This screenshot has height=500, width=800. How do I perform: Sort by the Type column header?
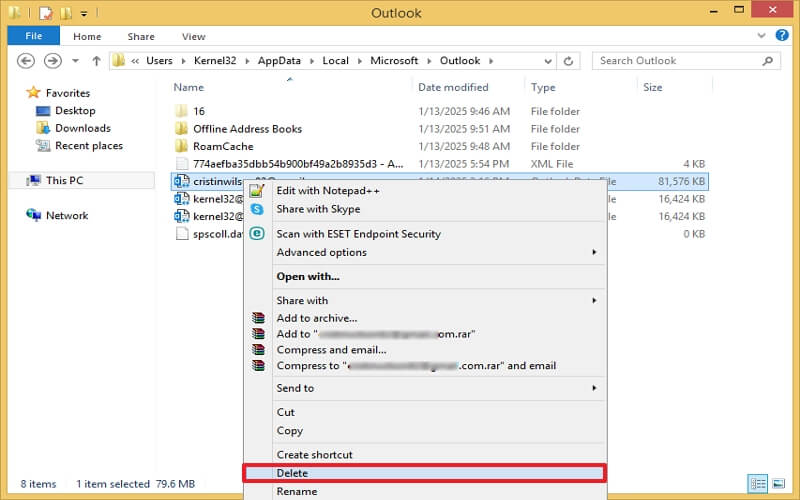tap(543, 87)
